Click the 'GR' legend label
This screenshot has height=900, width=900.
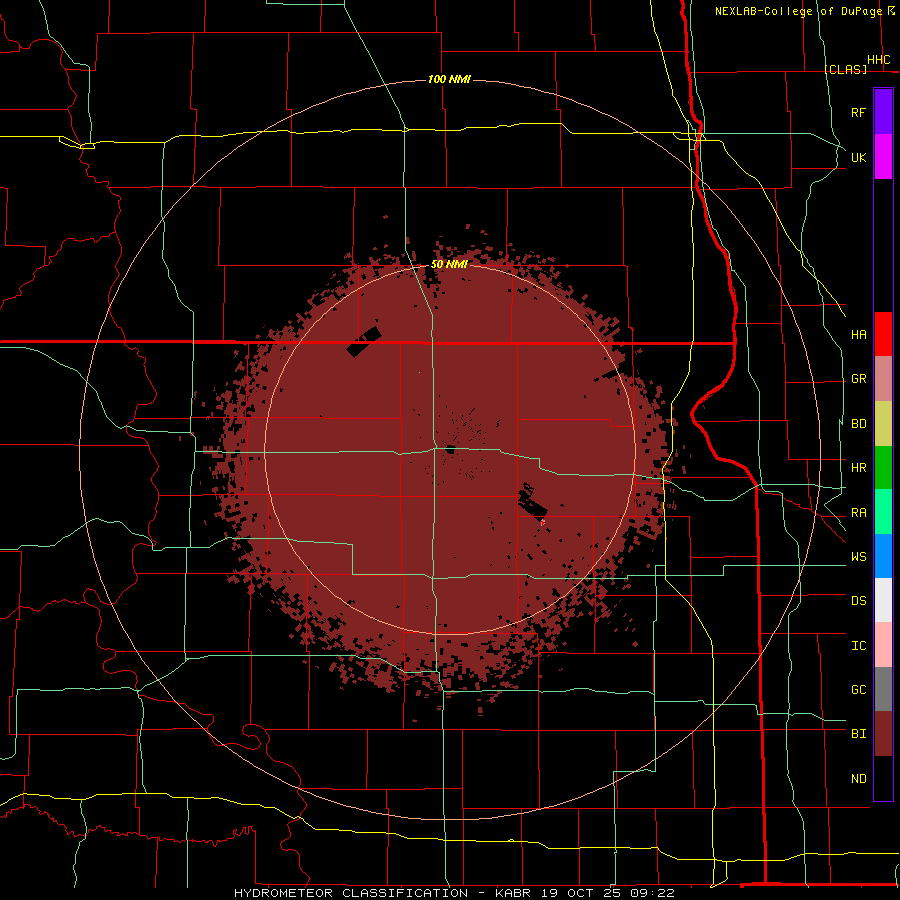point(858,379)
